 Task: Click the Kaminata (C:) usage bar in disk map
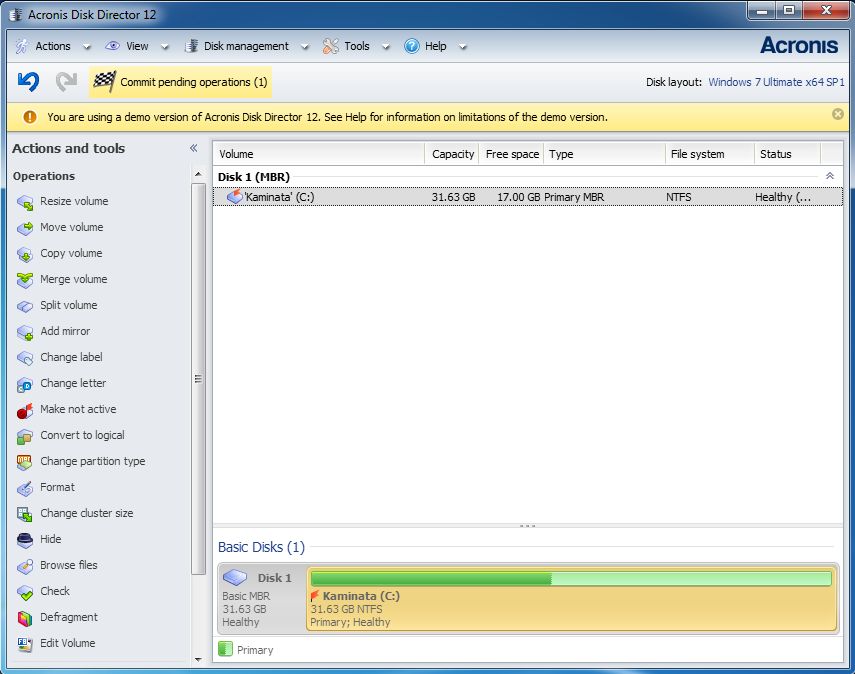pos(571,578)
